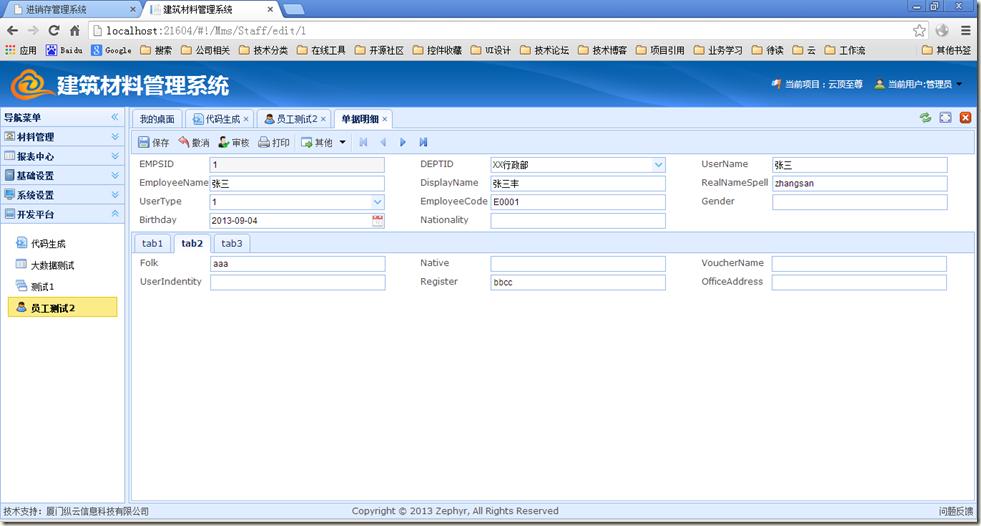
Task: Select 大数据测试 in the navigation tree
Action: click(52, 265)
